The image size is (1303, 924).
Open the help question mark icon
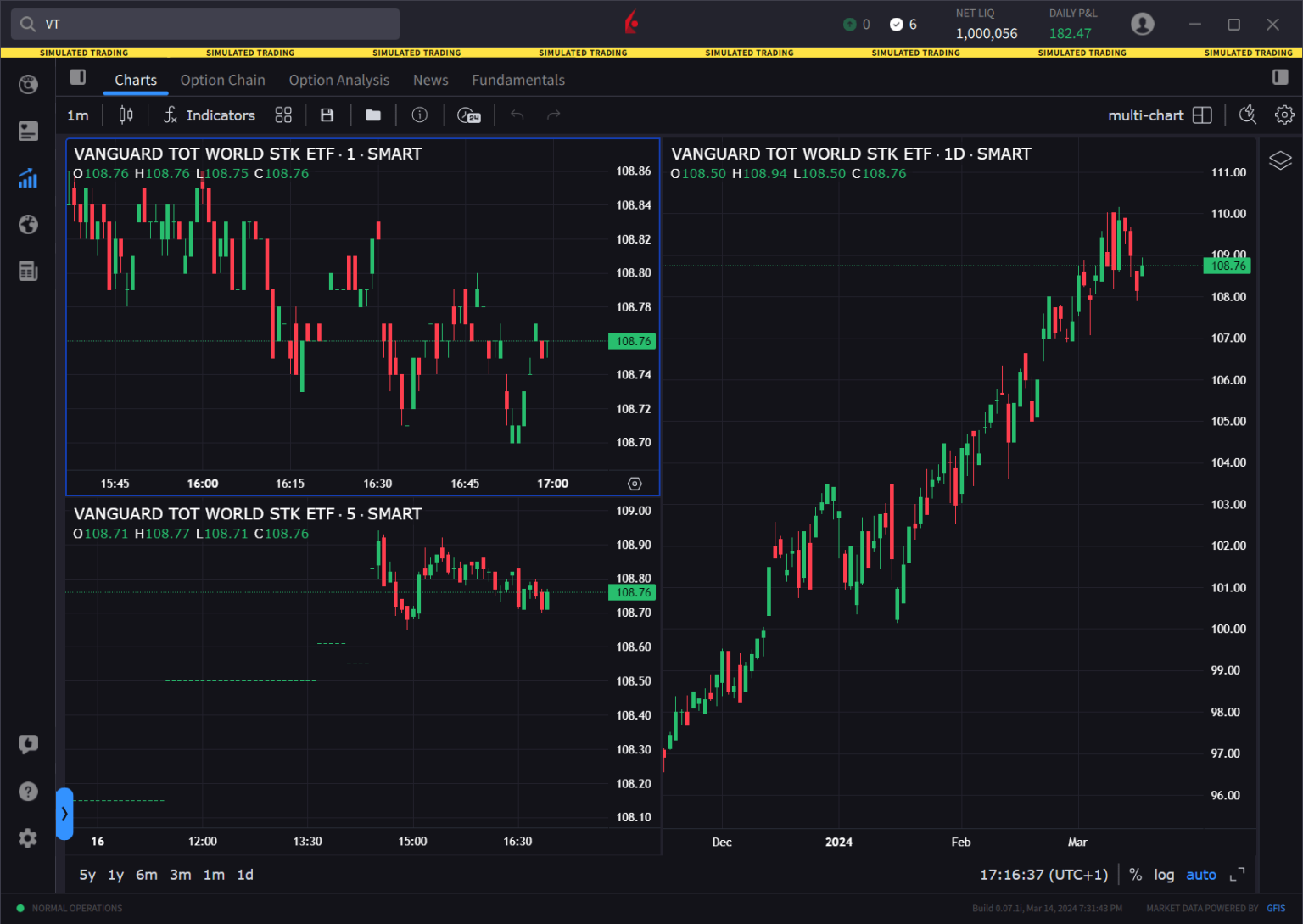28,791
